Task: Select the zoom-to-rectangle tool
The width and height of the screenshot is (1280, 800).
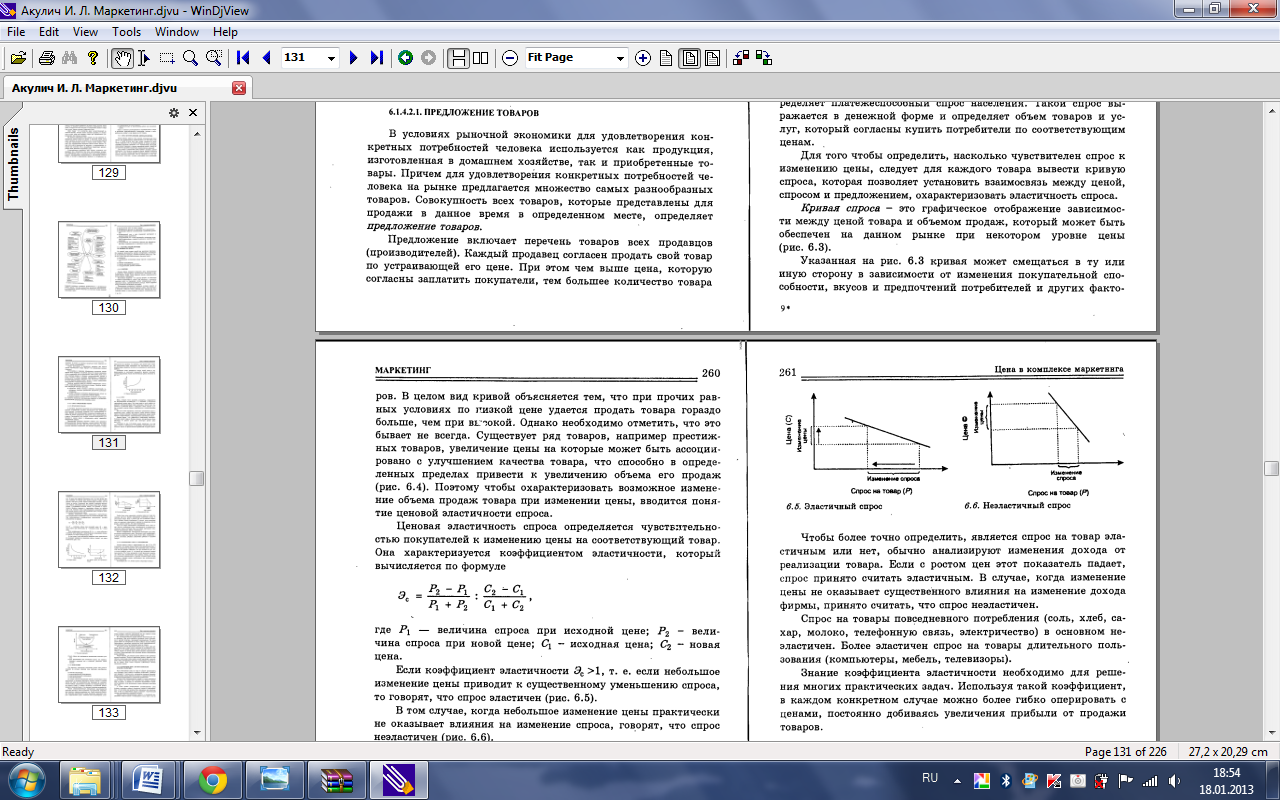Action: click(x=213, y=58)
